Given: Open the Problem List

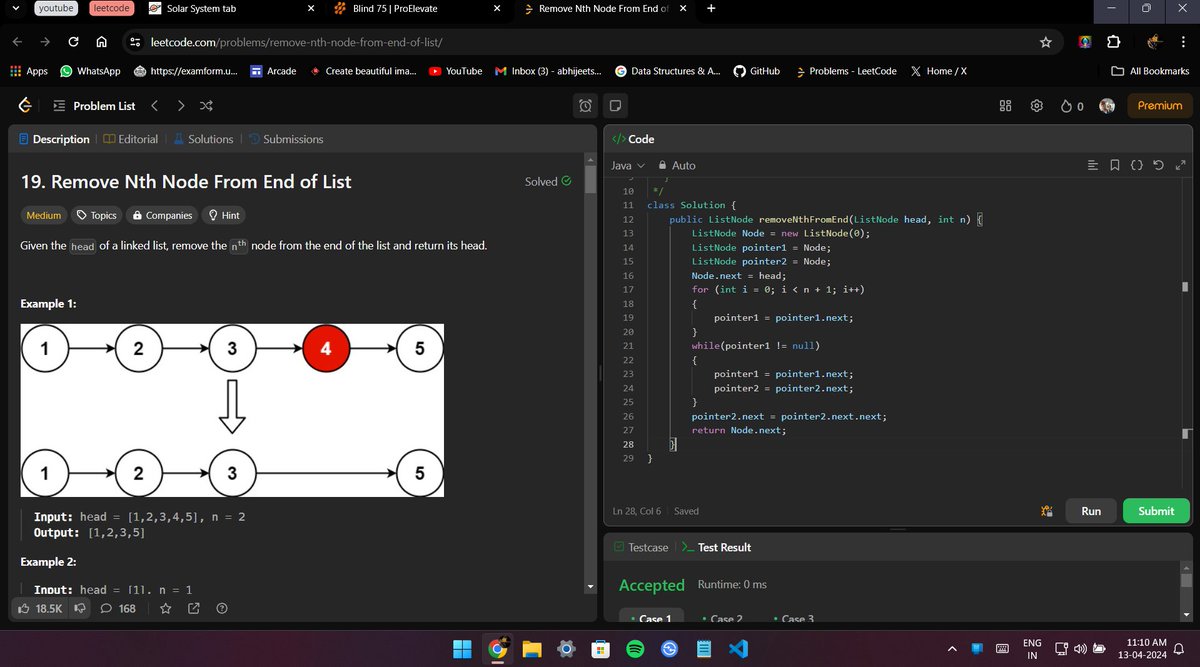Looking at the screenshot, I should click(x=94, y=105).
